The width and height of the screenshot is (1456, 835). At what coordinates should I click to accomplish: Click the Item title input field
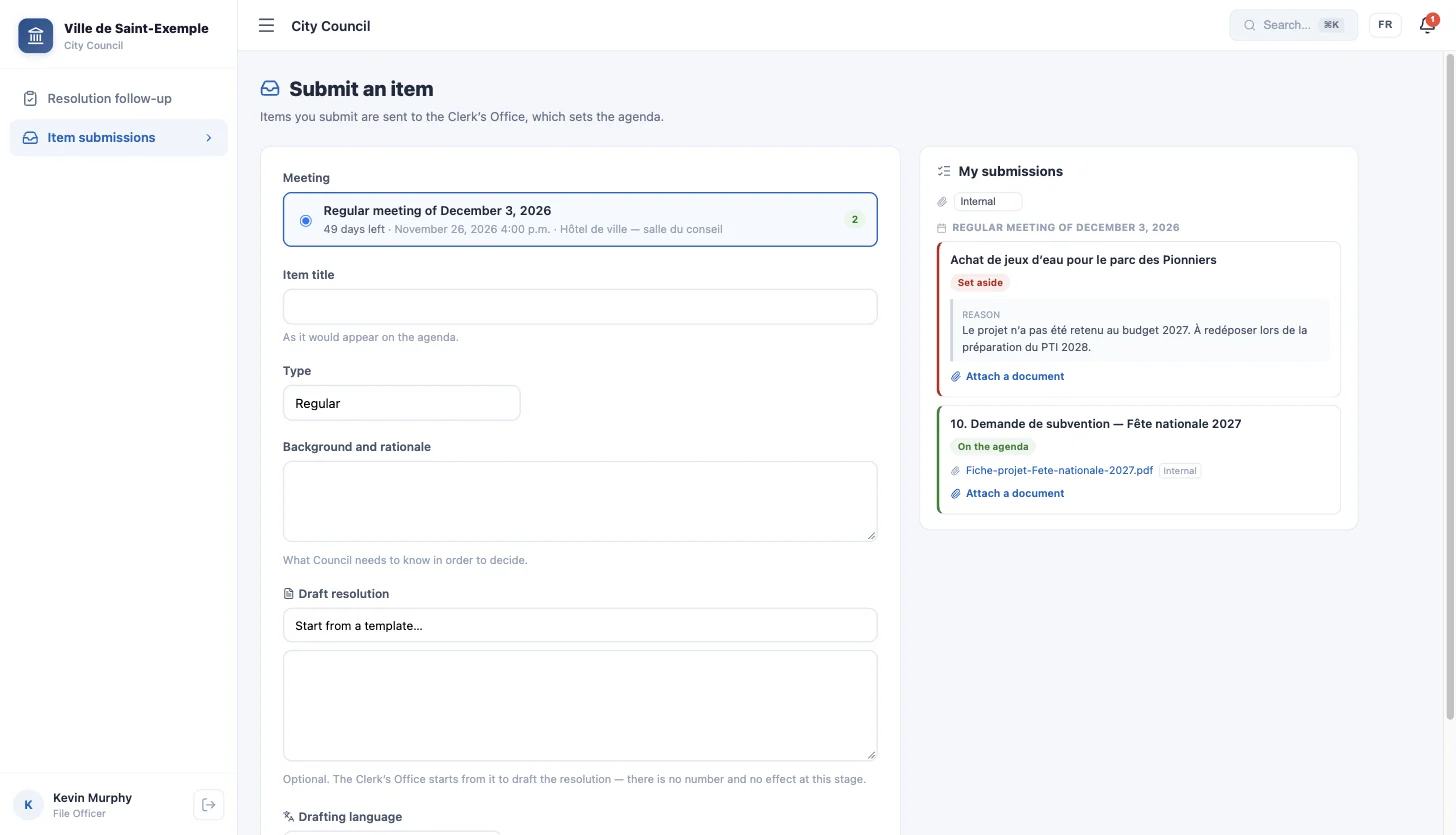point(580,307)
